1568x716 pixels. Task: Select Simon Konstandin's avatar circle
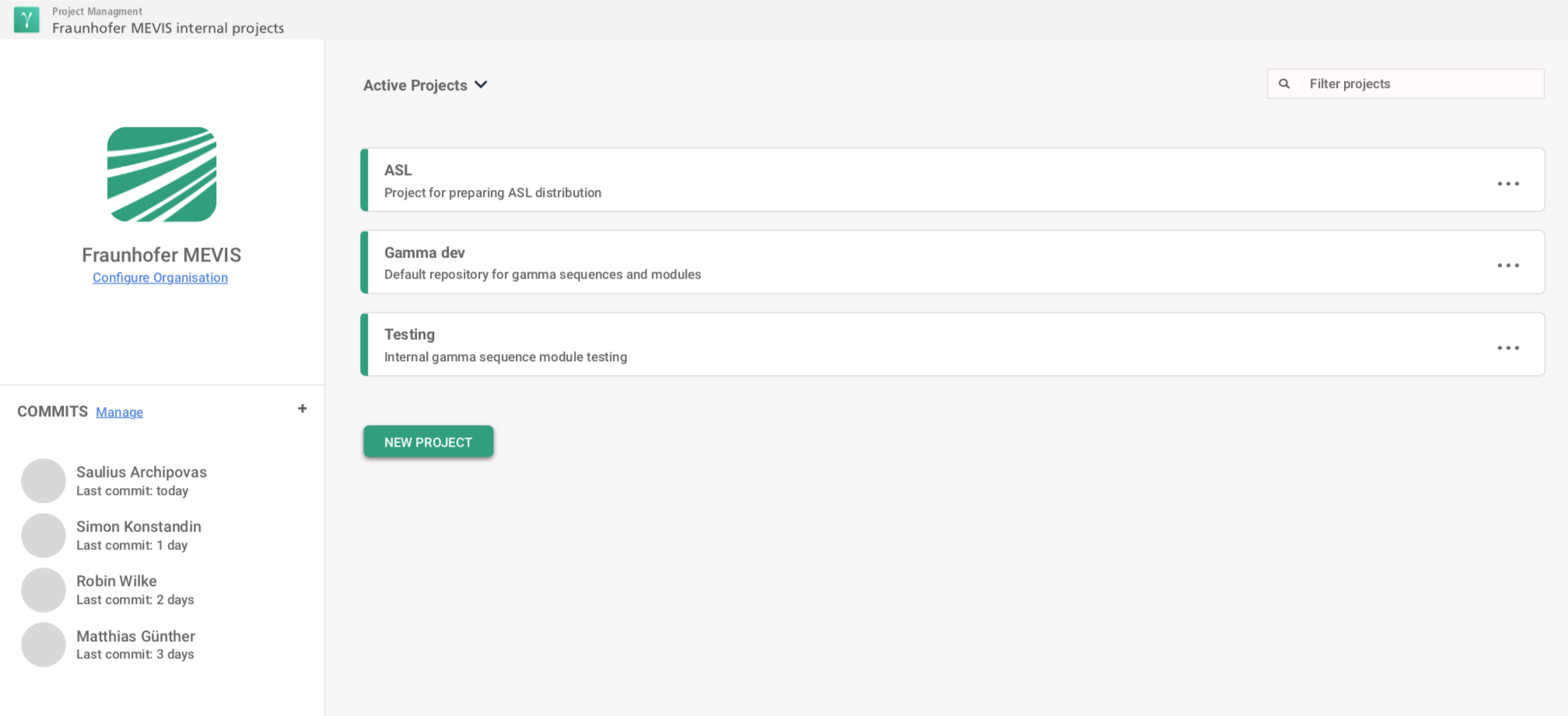(44, 535)
